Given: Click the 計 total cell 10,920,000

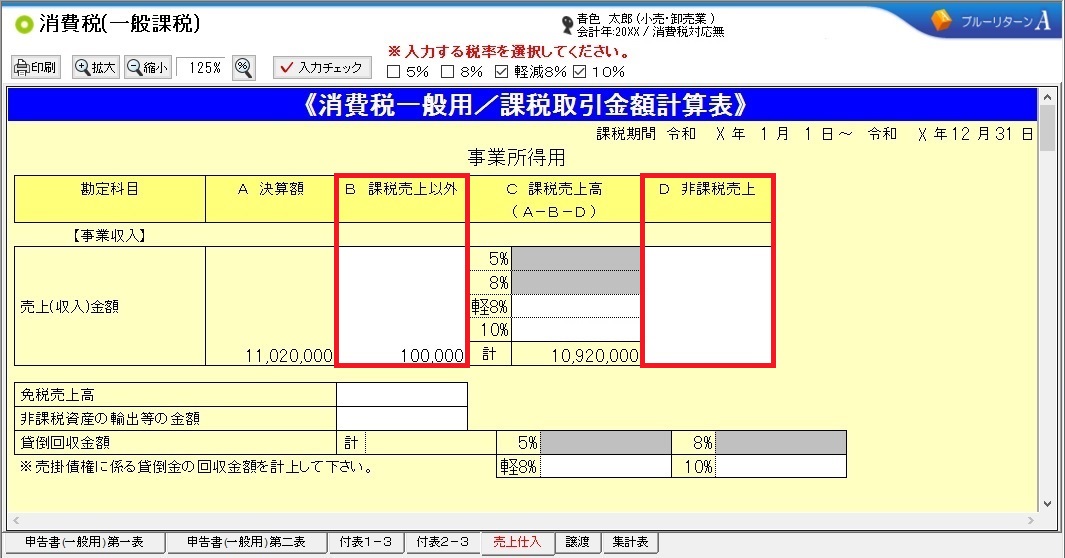Looking at the screenshot, I should pyautogui.click(x=575, y=354).
